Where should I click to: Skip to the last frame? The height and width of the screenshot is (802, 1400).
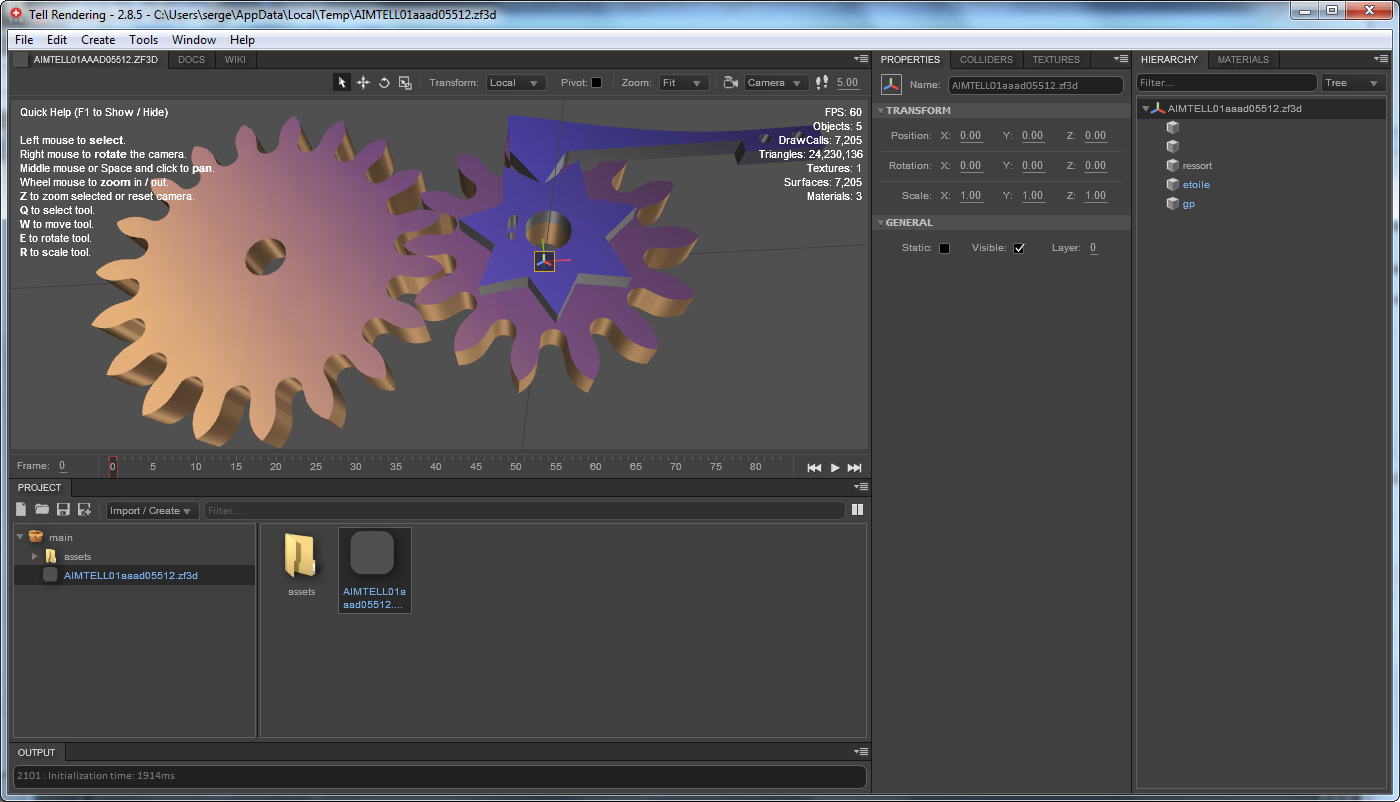(x=854, y=467)
